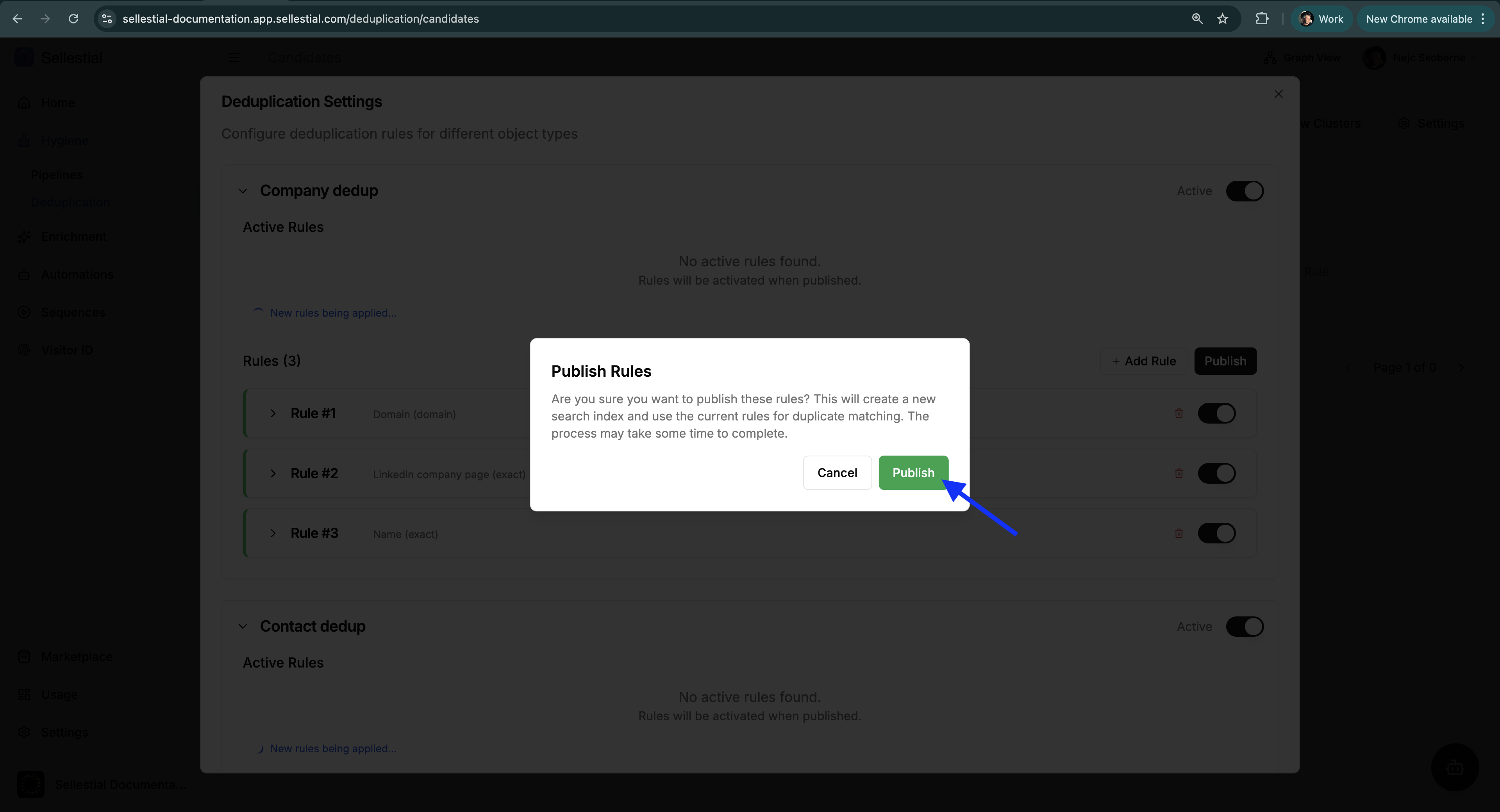The height and width of the screenshot is (812, 1500).
Task: Cancel the Publish Rules dialog
Action: (x=837, y=473)
